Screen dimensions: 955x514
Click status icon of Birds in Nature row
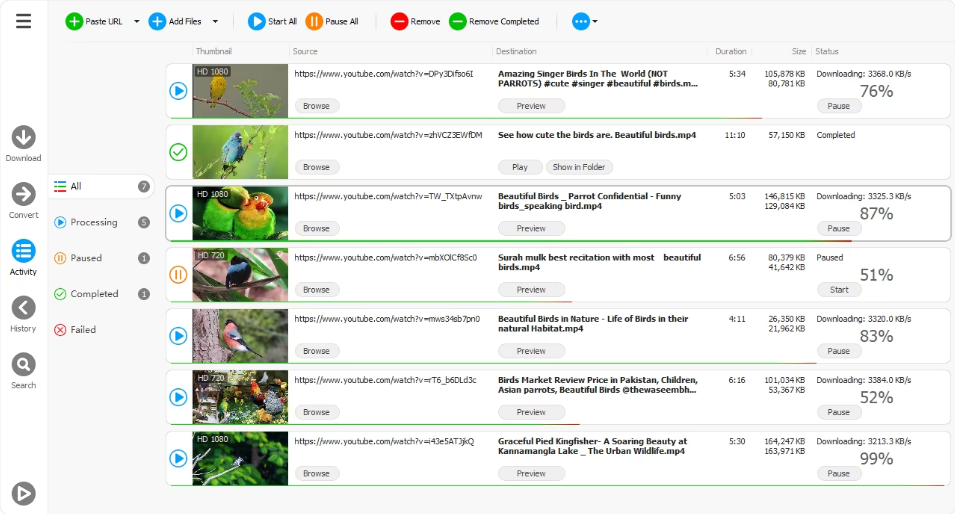[178, 336]
